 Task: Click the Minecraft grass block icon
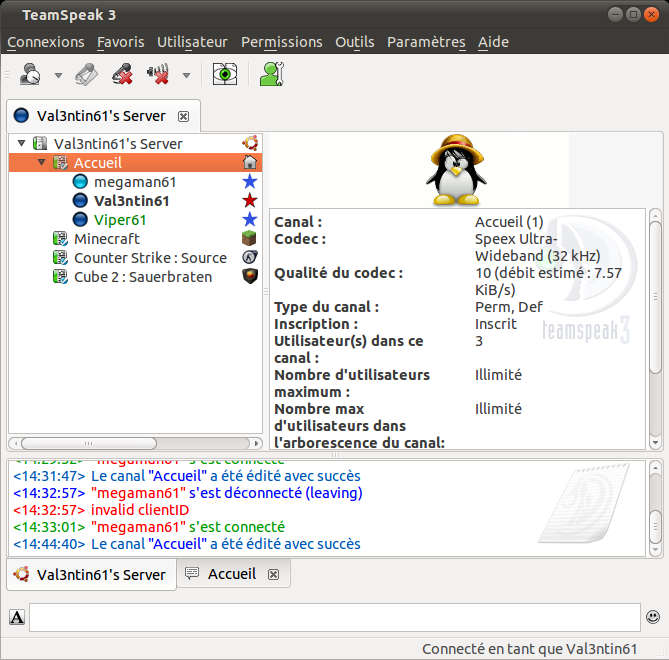coord(250,238)
